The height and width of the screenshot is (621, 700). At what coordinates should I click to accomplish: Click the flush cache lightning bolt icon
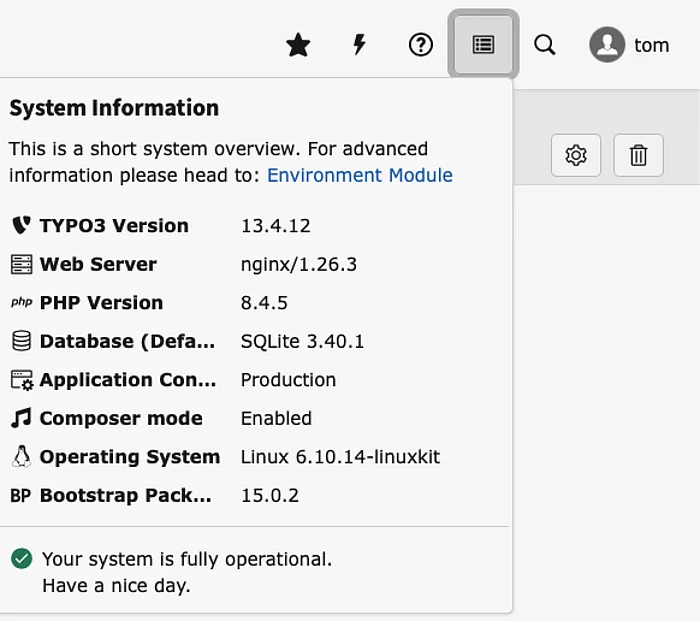[360, 45]
